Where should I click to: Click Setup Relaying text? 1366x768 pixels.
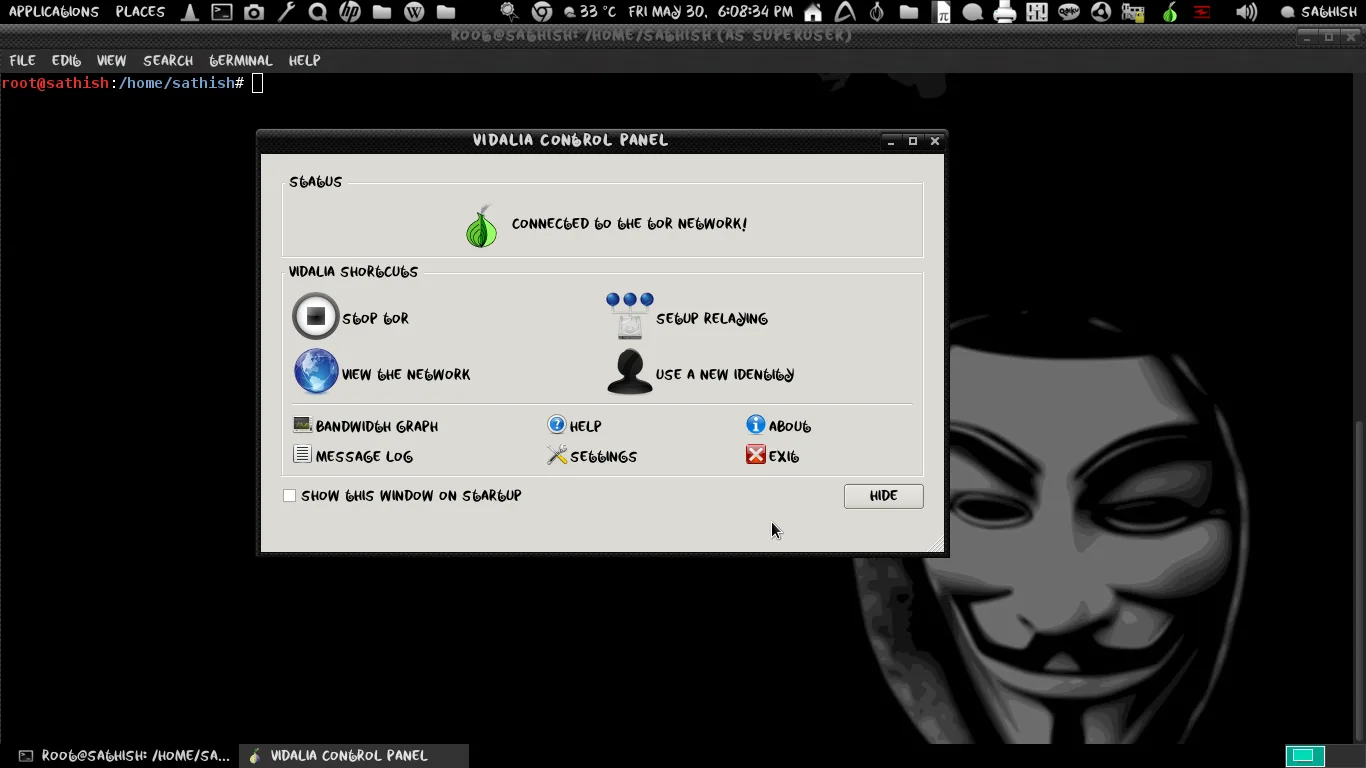(712, 319)
